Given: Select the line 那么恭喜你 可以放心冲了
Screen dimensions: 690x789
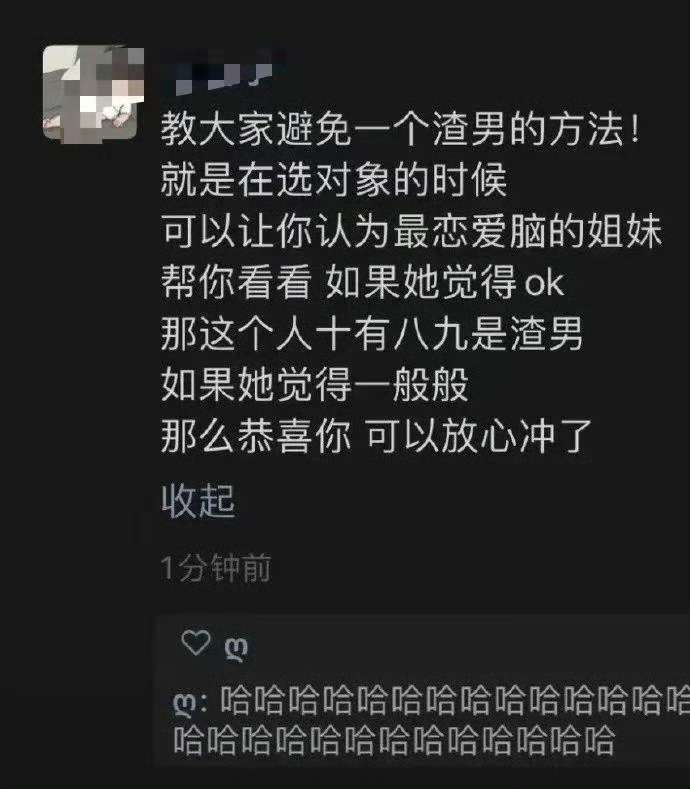Looking at the screenshot, I should (x=376, y=436).
